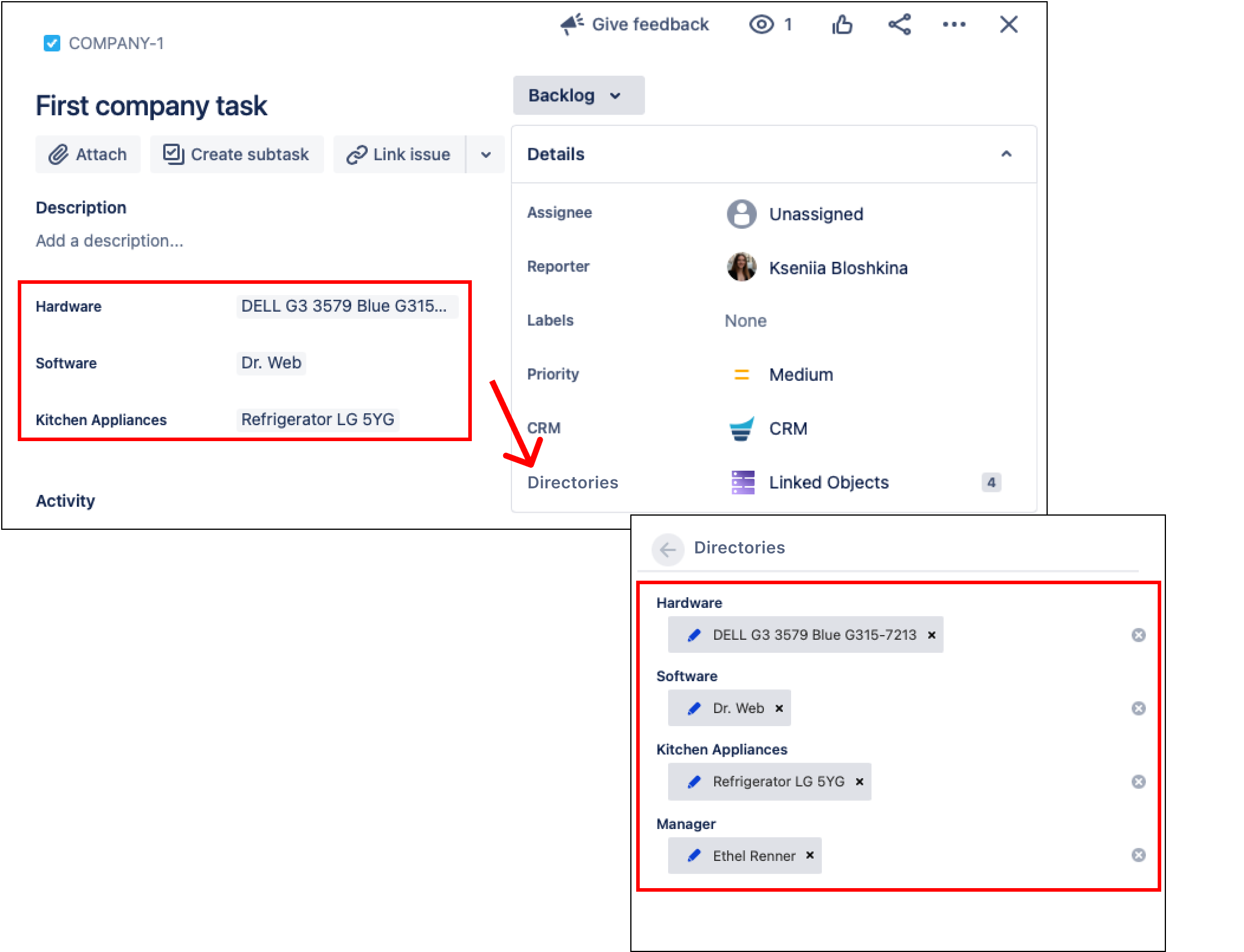Screen dimensions: 1244x952
Task: Clear the Kitchen Appliances field circle x
Action: point(1138,782)
